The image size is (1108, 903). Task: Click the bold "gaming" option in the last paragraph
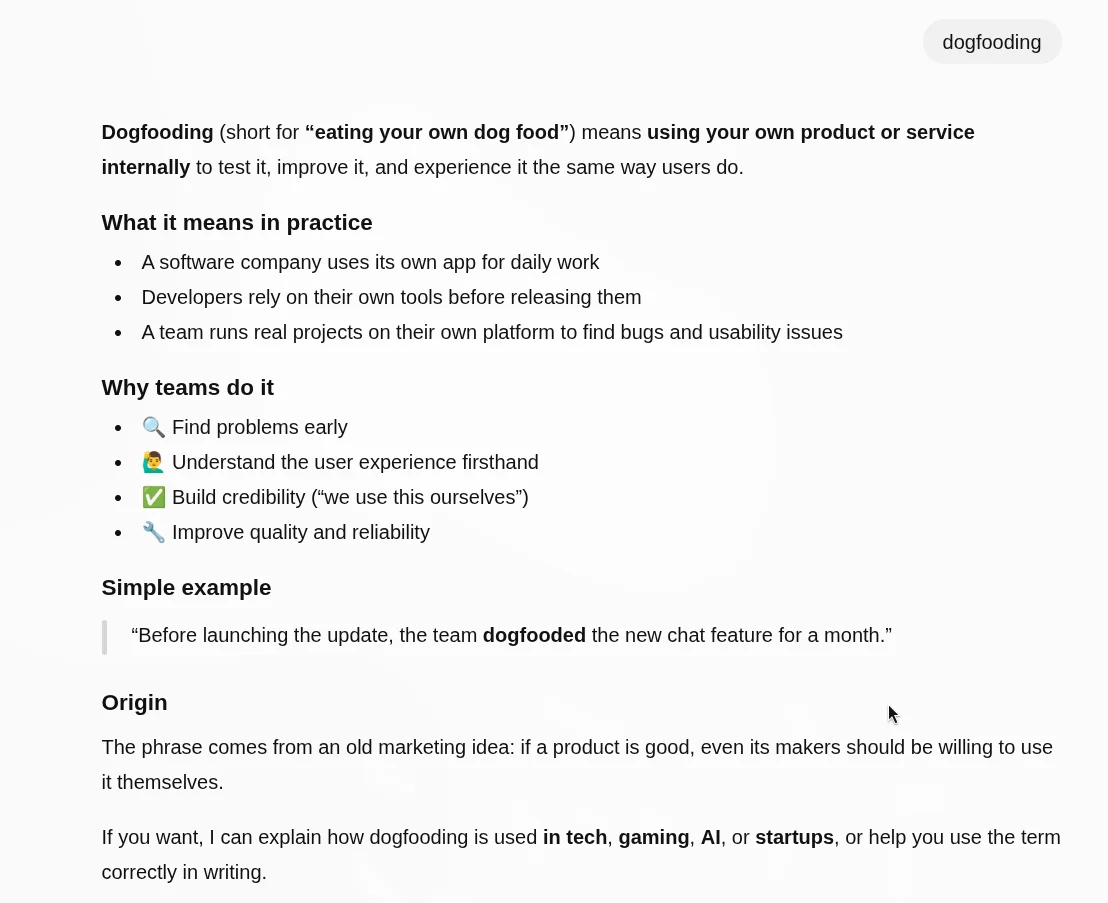pos(654,837)
